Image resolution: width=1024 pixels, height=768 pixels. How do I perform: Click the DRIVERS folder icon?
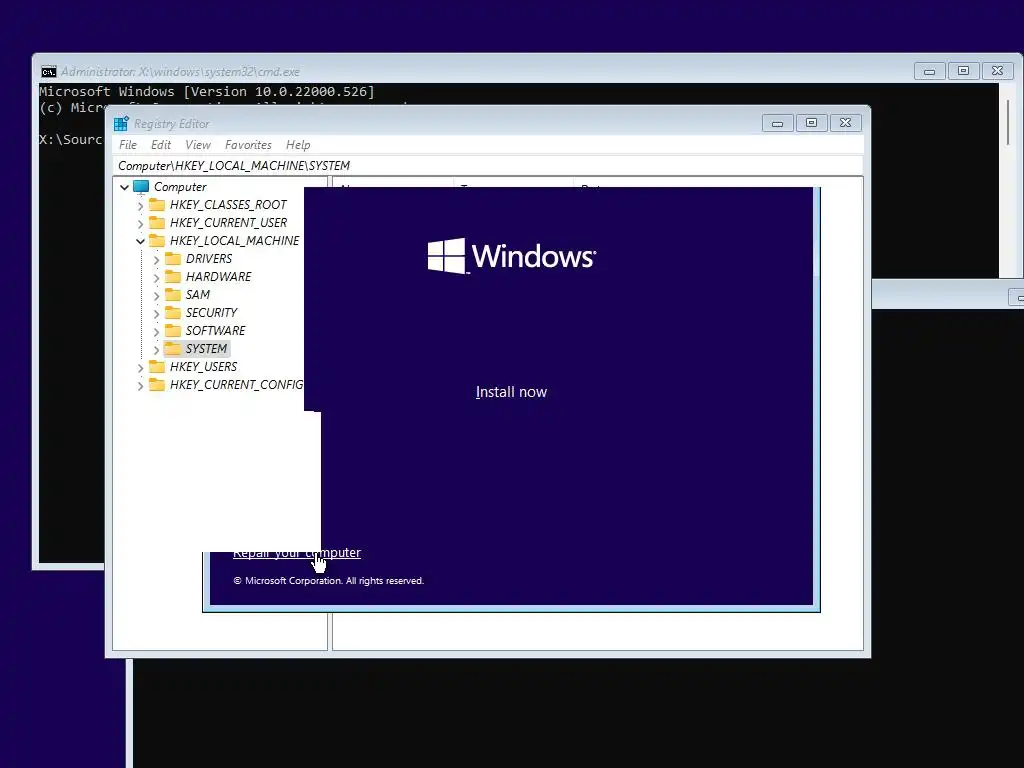[x=172, y=259]
